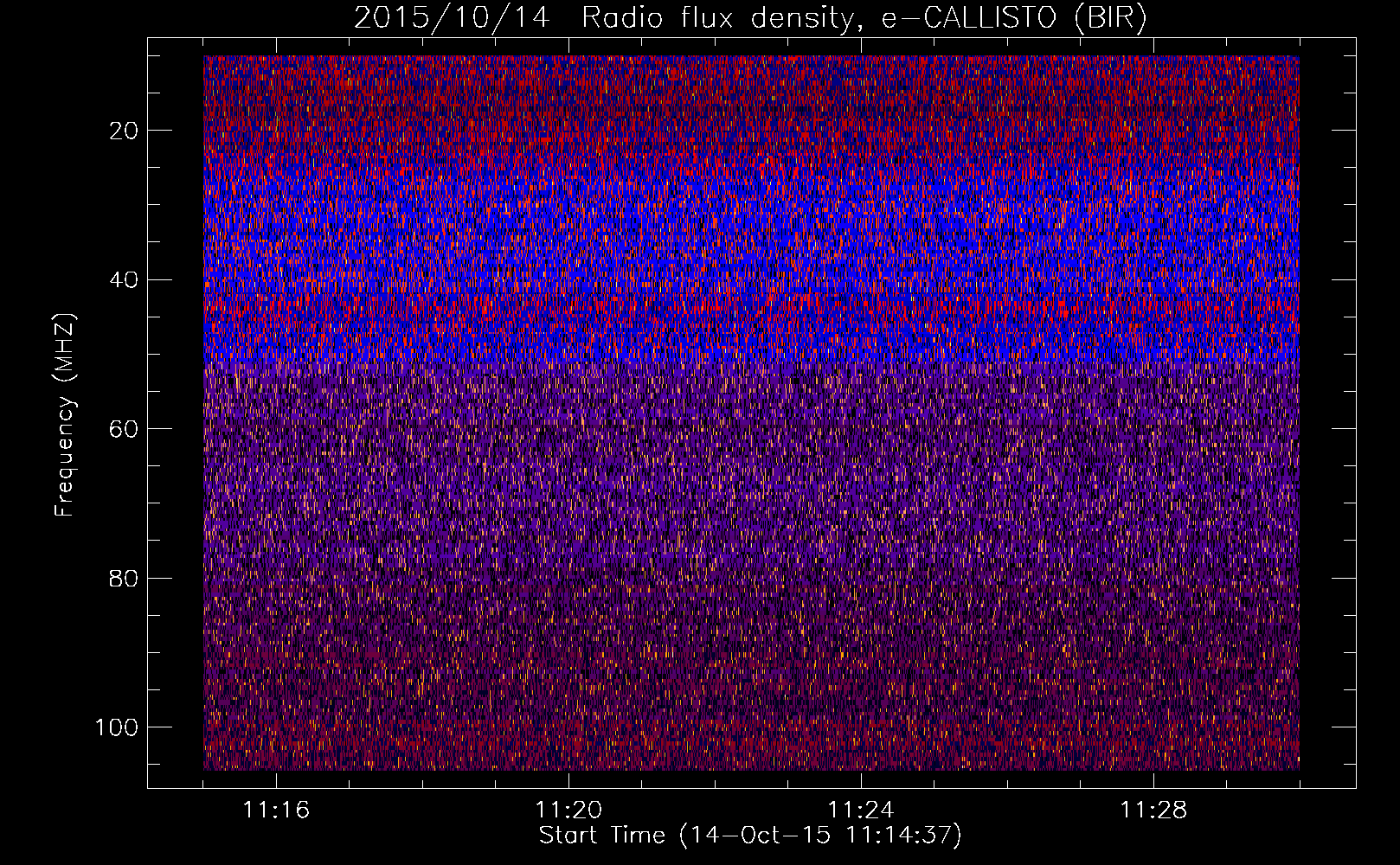Click the 'Start Time (14-Oct-15 11:14:37)' label
Viewport: 1400px width, 865px height.
coord(750,836)
